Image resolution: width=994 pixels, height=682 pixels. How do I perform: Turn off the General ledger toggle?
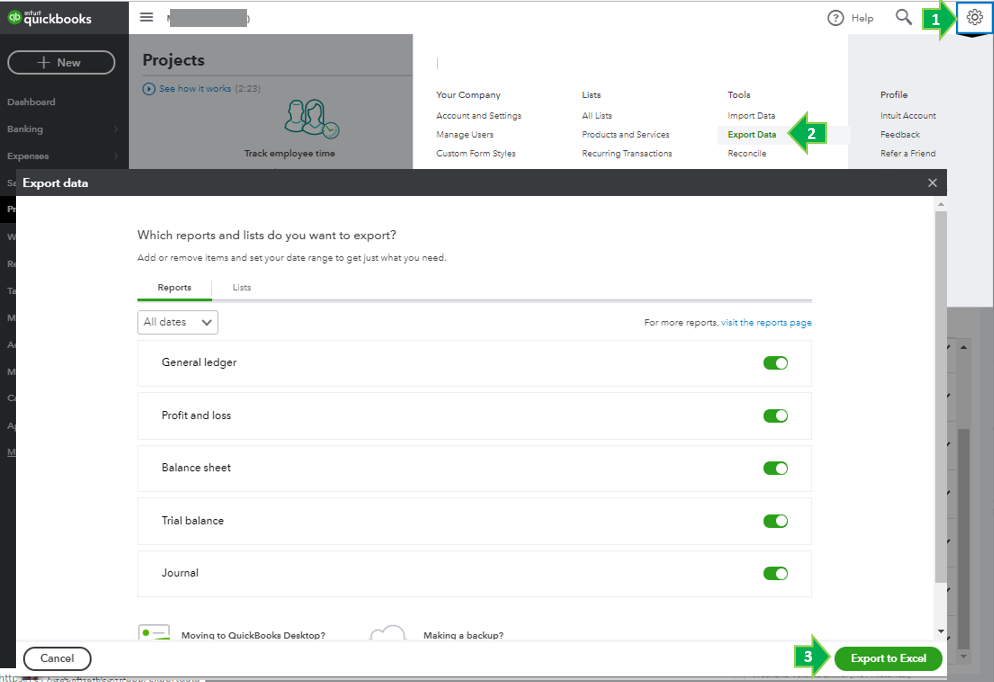pyautogui.click(x=775, y=363)
